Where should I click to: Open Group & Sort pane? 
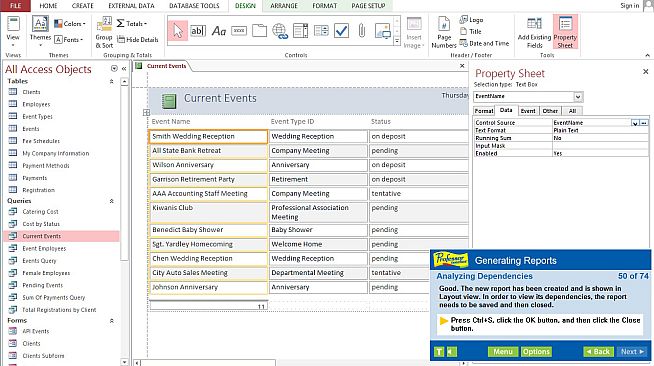pyautogui.click(x=104, y=32)
